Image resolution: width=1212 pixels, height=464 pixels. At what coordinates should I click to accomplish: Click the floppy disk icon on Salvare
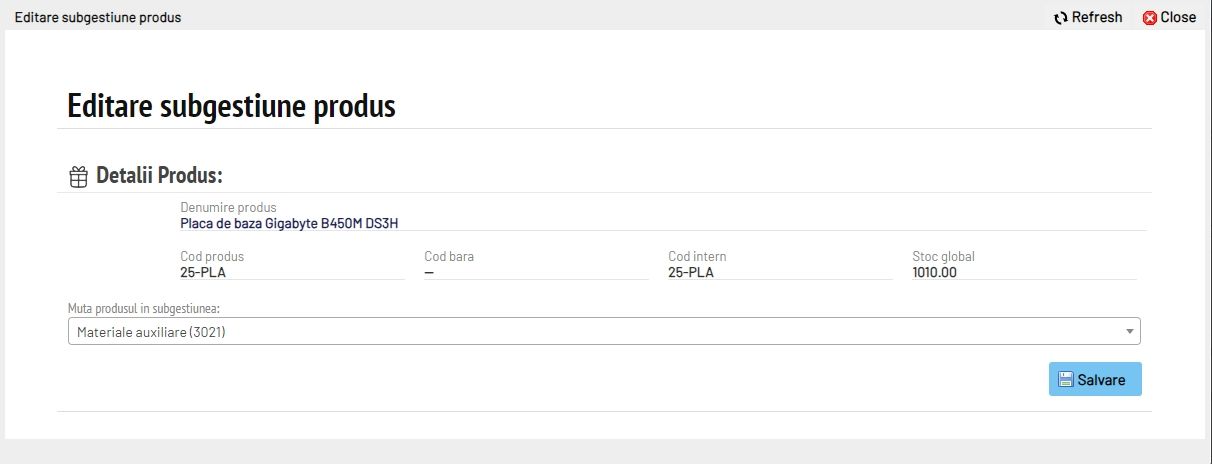coord(1066,380)
